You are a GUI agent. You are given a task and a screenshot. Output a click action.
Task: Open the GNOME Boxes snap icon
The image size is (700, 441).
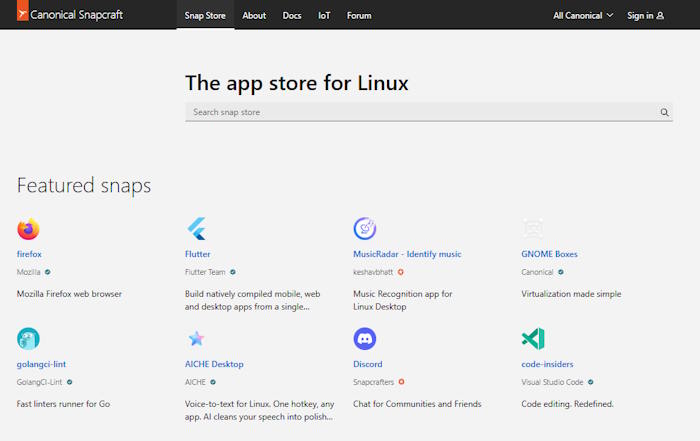(x=533, y=229)
